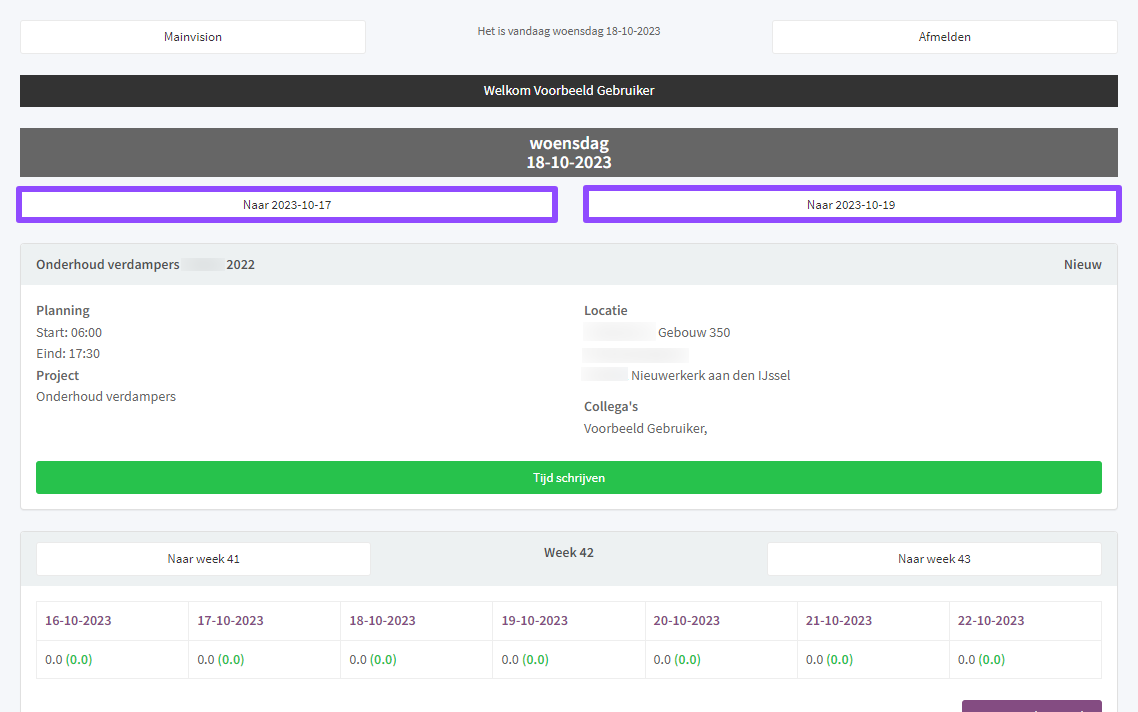
Task: Click the purple button at bottom right
Action: point(1031,706)
